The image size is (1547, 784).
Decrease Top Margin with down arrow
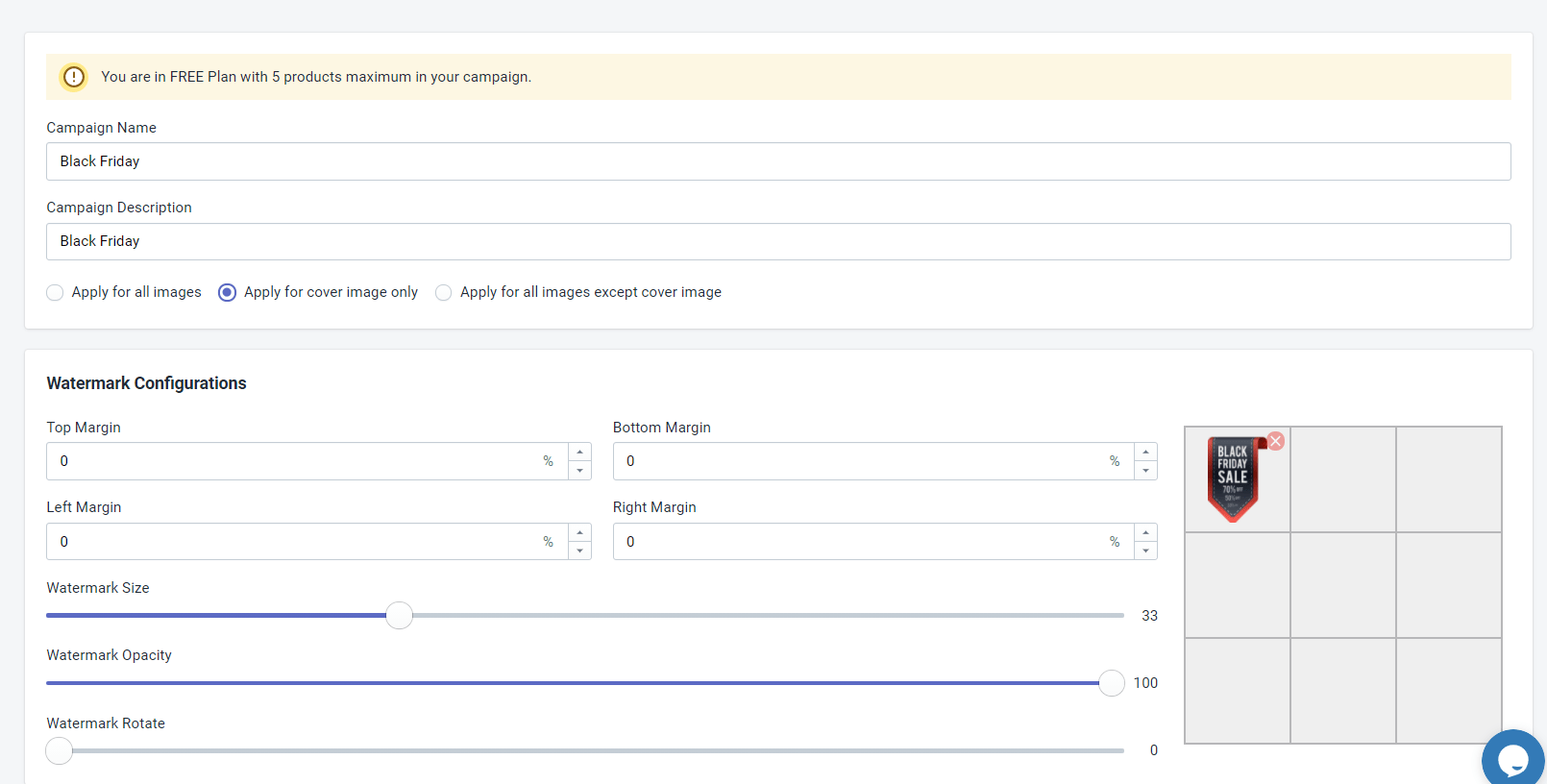point(579,471)
